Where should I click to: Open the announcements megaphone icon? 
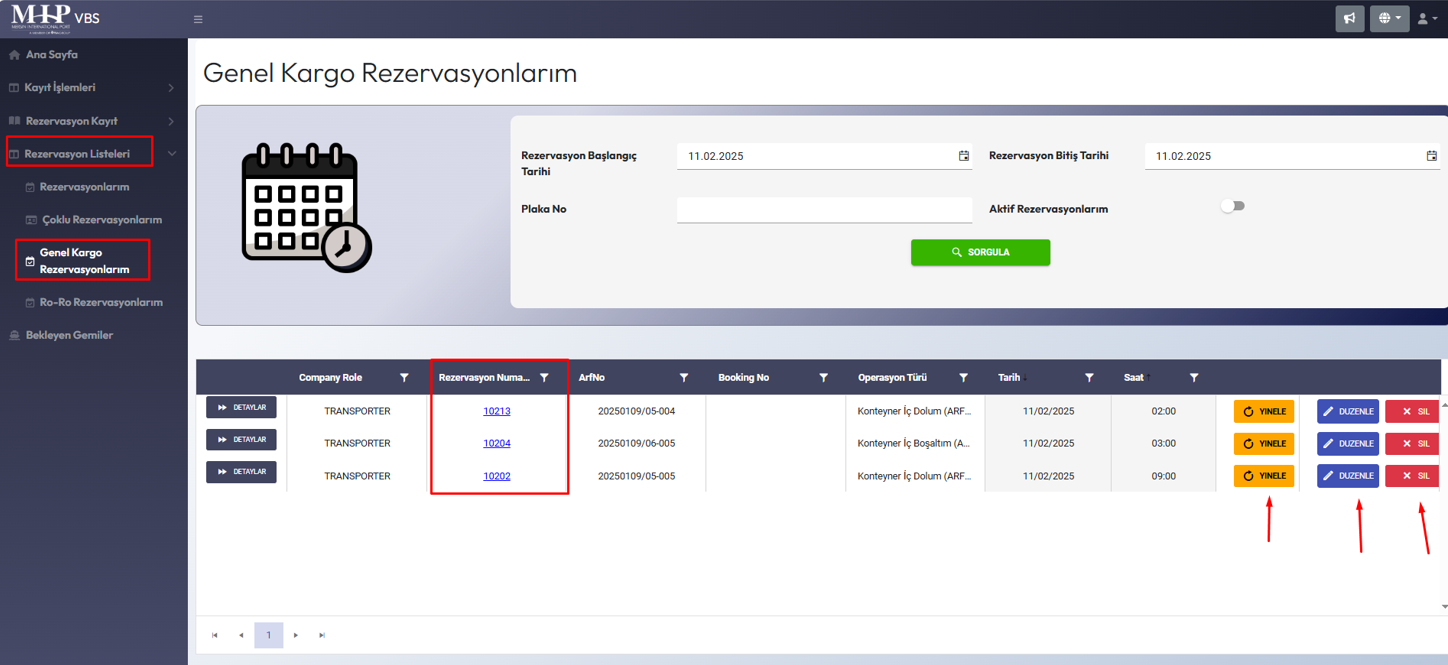[1349, 18]
